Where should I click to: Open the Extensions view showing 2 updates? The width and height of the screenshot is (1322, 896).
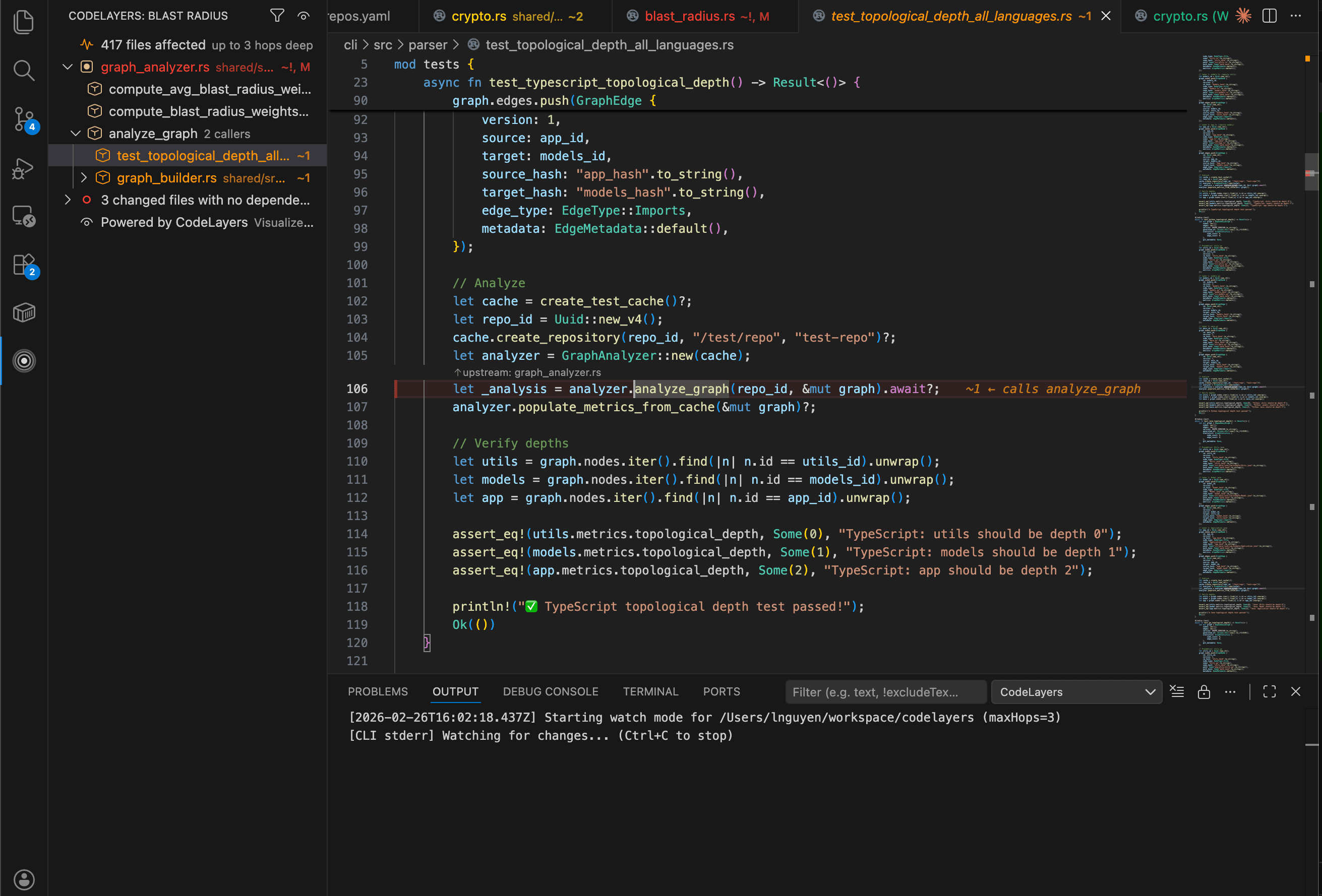(x=24, y=265)
